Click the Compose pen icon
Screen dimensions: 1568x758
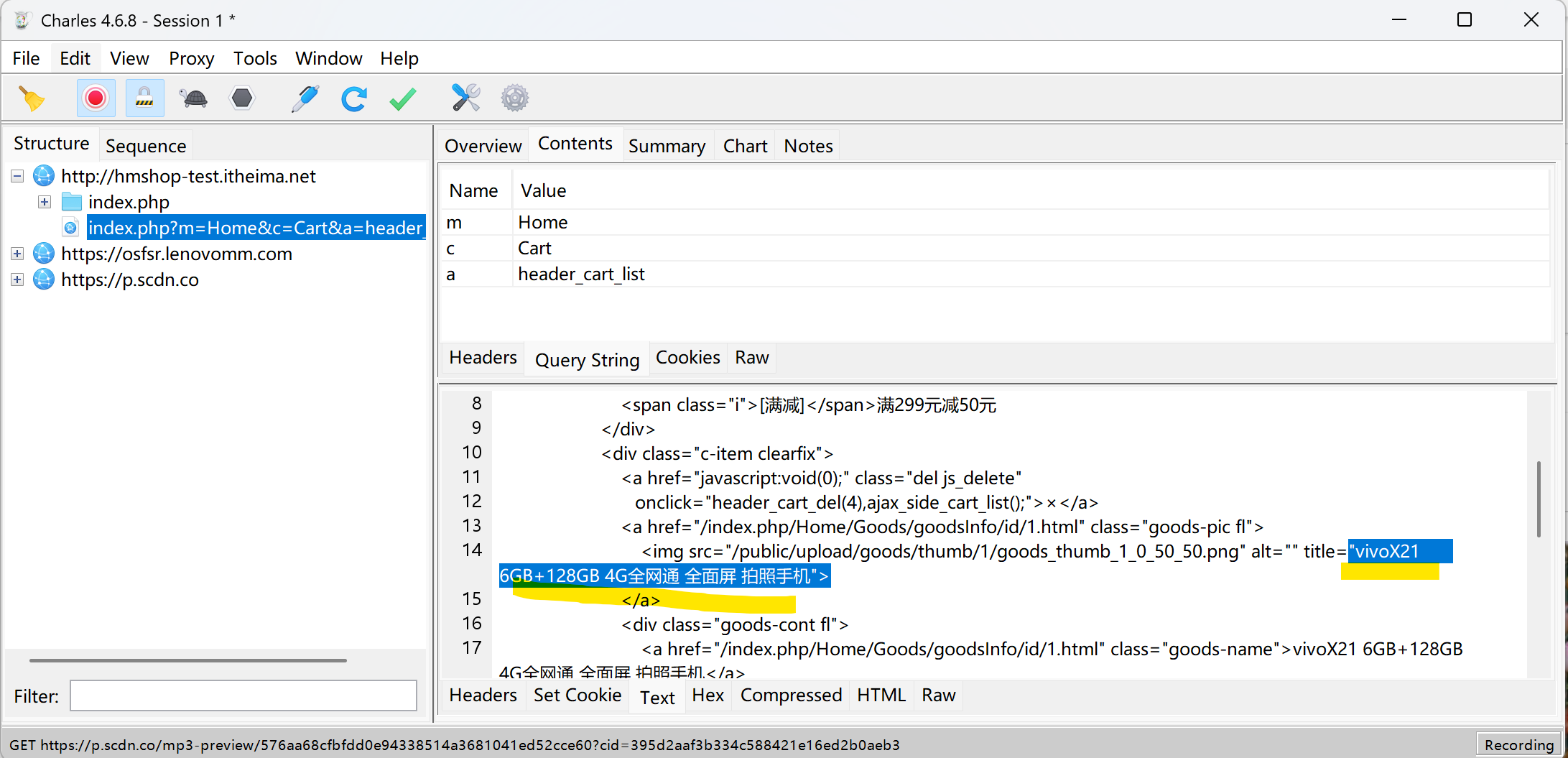(305, 98)
